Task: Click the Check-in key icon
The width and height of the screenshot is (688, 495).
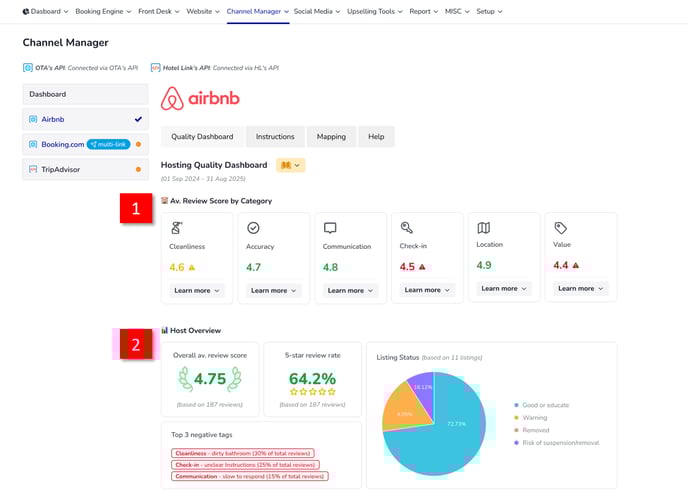Action: 407,228
